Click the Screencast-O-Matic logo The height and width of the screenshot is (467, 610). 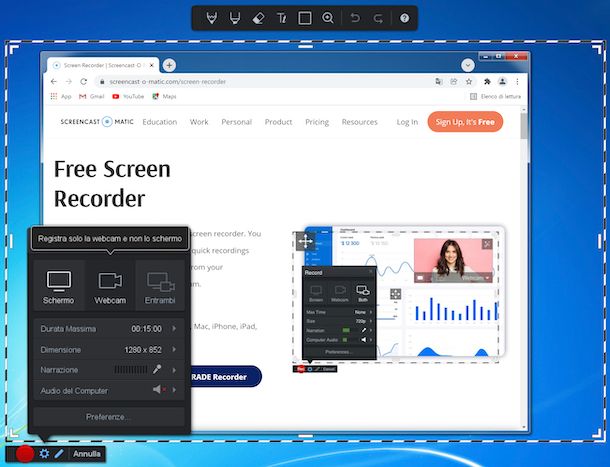(97, 122)
